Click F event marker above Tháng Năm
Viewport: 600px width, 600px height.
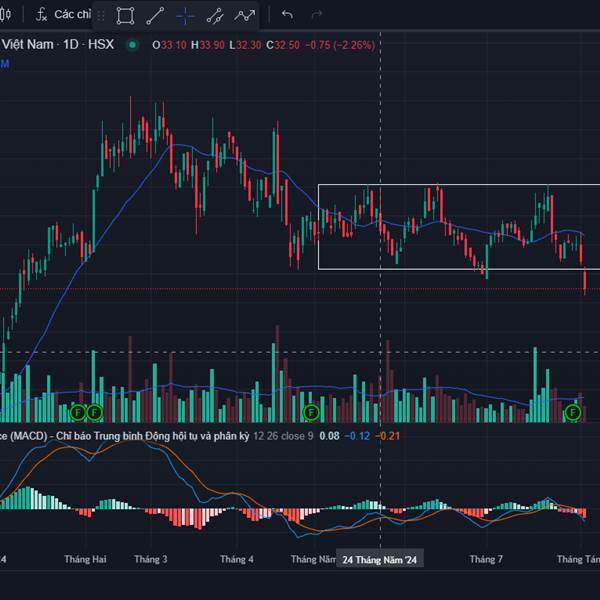(x=311, y=412)
